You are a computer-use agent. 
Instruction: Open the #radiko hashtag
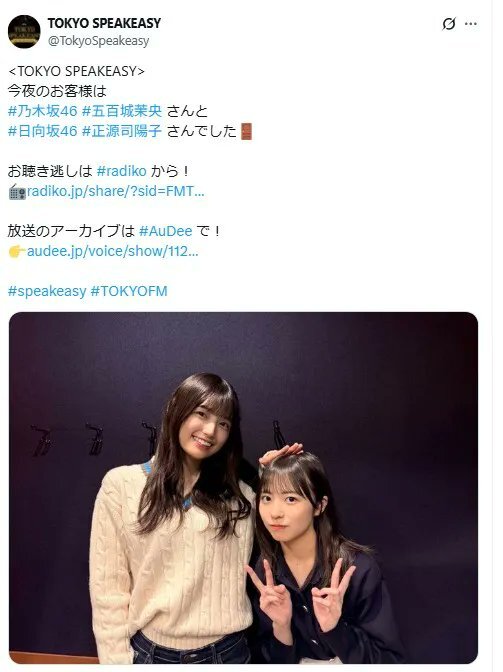(122, 171)
